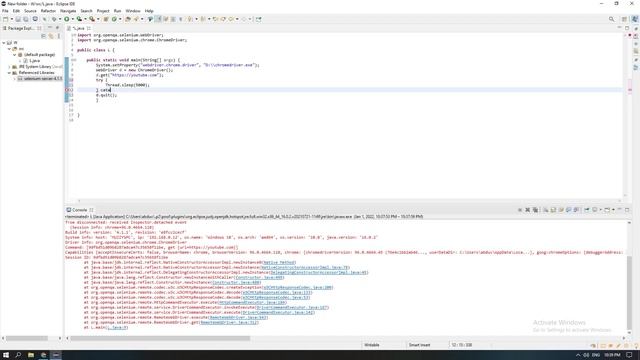Open the Run icon dropdown arrow
The width and height of the screenshot is (640, 360).
73,19
